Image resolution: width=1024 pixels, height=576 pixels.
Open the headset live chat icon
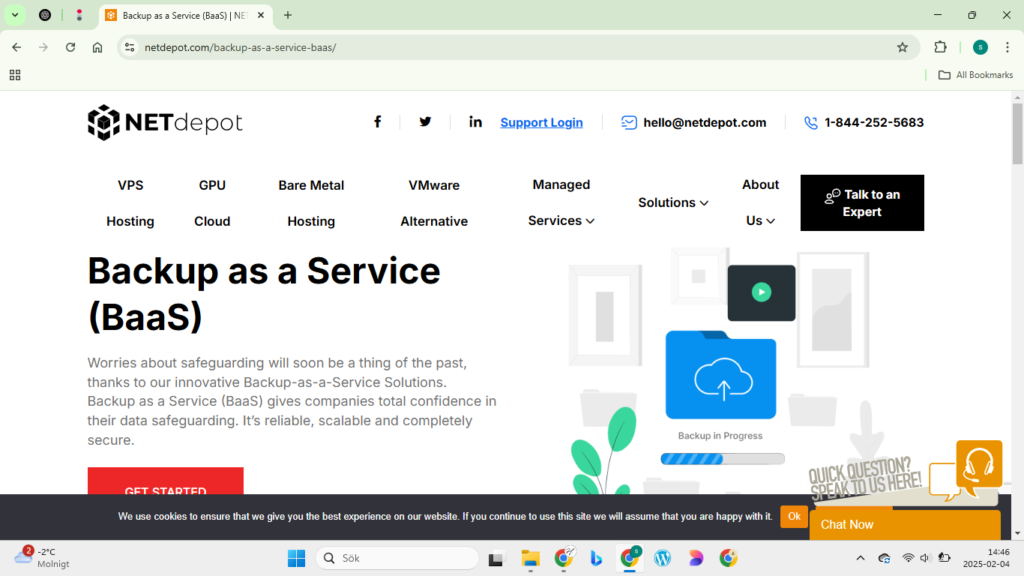click(978, 464)
